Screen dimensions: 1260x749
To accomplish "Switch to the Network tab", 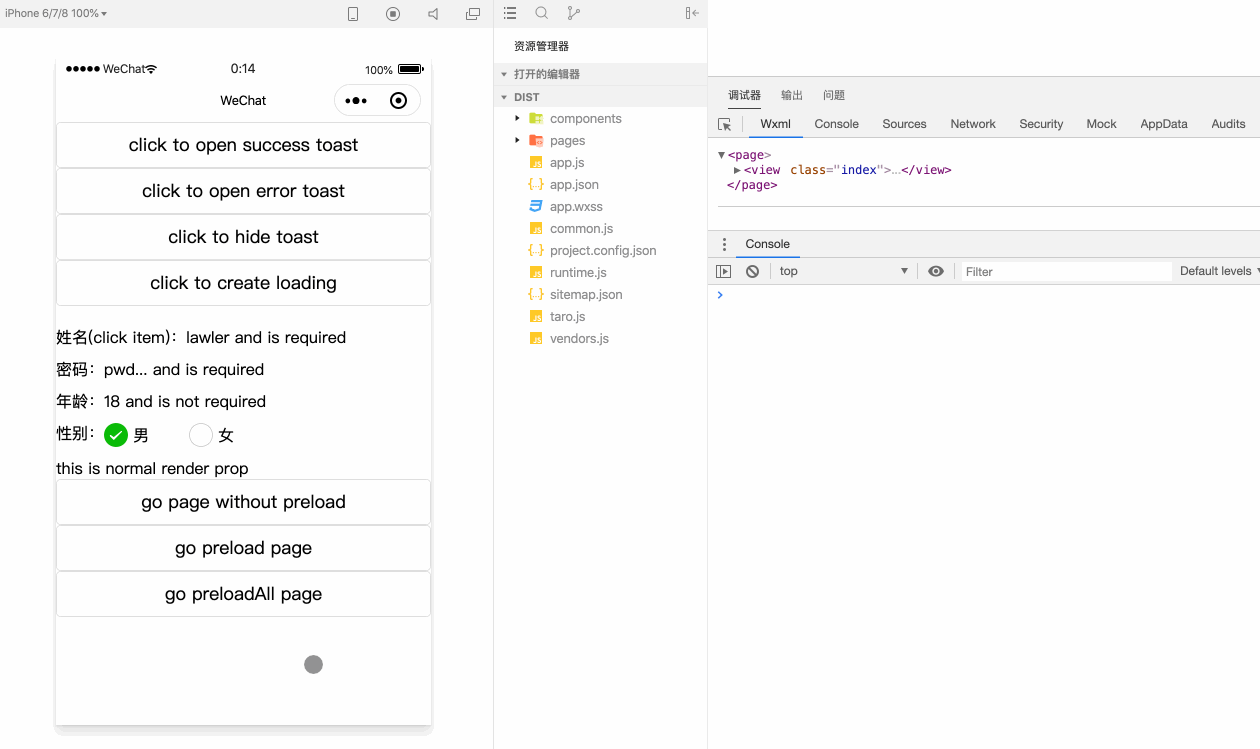I will click(x=973, y=124).
